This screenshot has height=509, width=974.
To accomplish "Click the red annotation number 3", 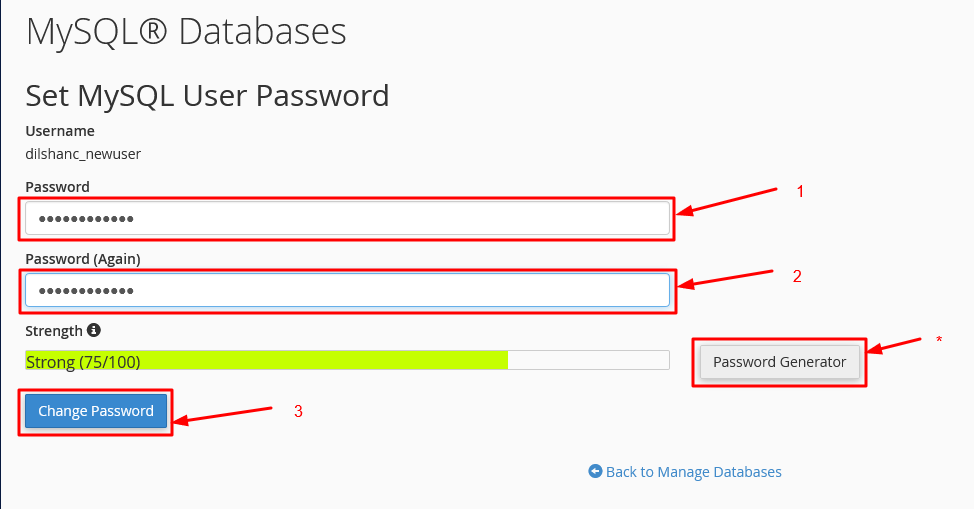I will 298,411.
